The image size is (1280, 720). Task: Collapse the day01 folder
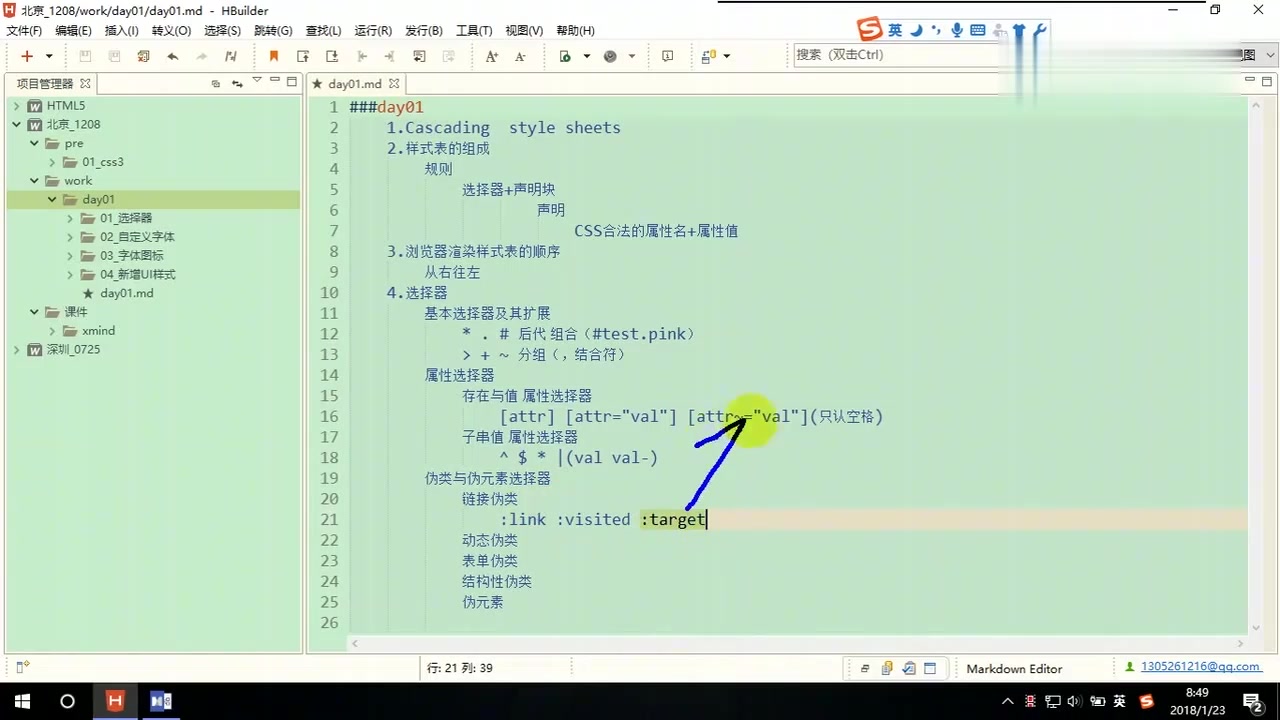52,199
